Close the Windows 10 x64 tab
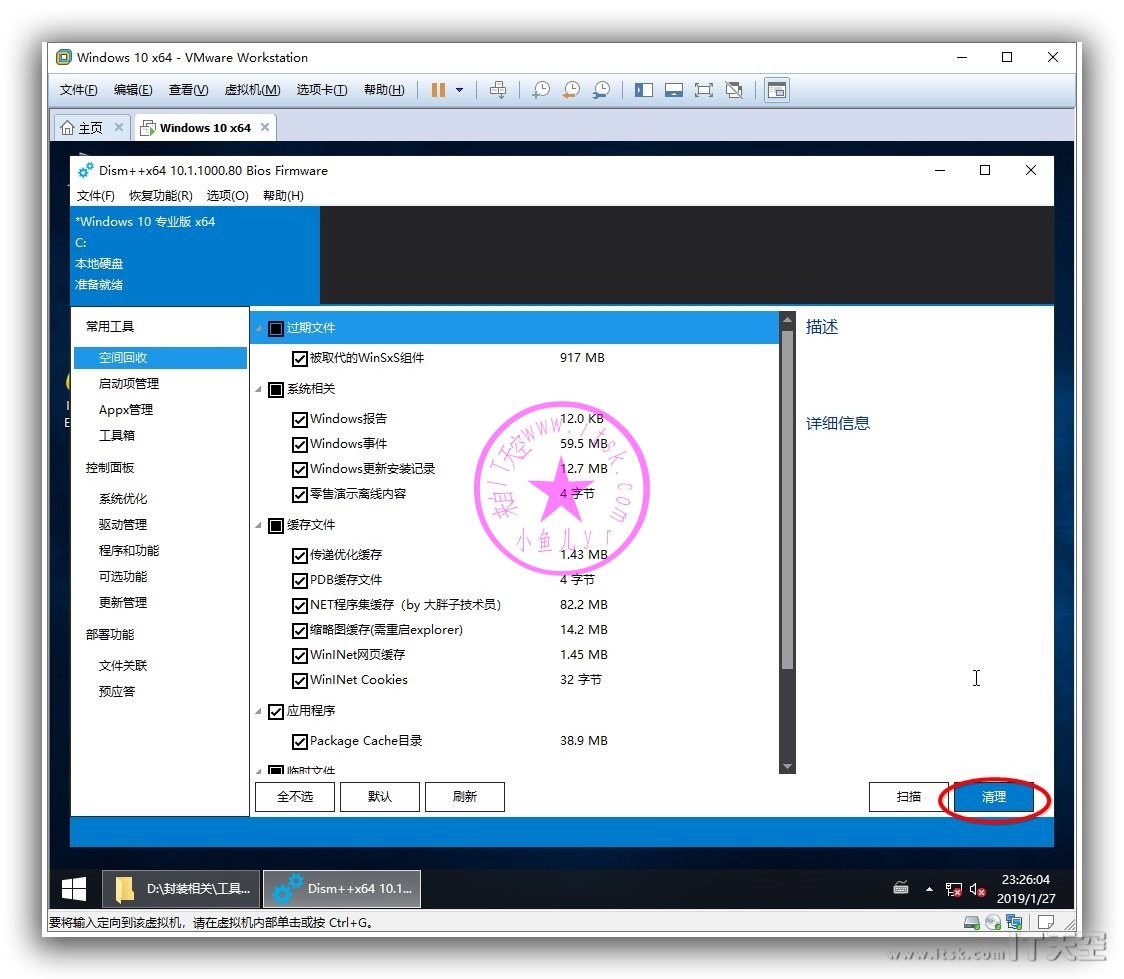The width and height of the screenshot is (1124, 979). click(265, 127)
